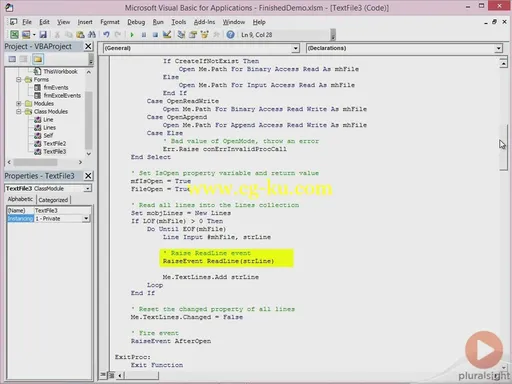512x384 pixels.
Task: Open the Object Browser icon
Action: (204, 34)
